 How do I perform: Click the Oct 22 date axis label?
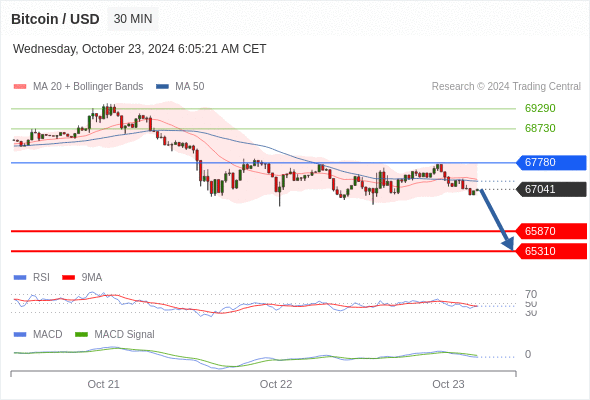click(276, 384)
